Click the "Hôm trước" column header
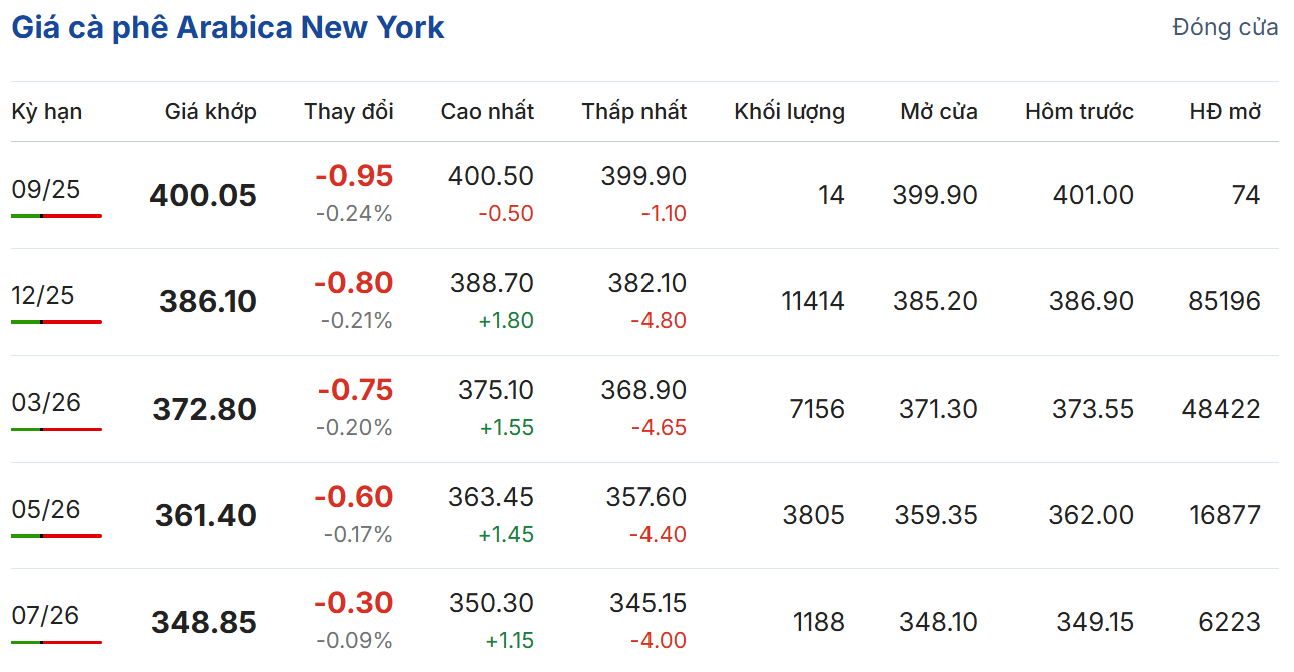The width and height of the screenshot is (1294, 672). (x=1079, y=111)
